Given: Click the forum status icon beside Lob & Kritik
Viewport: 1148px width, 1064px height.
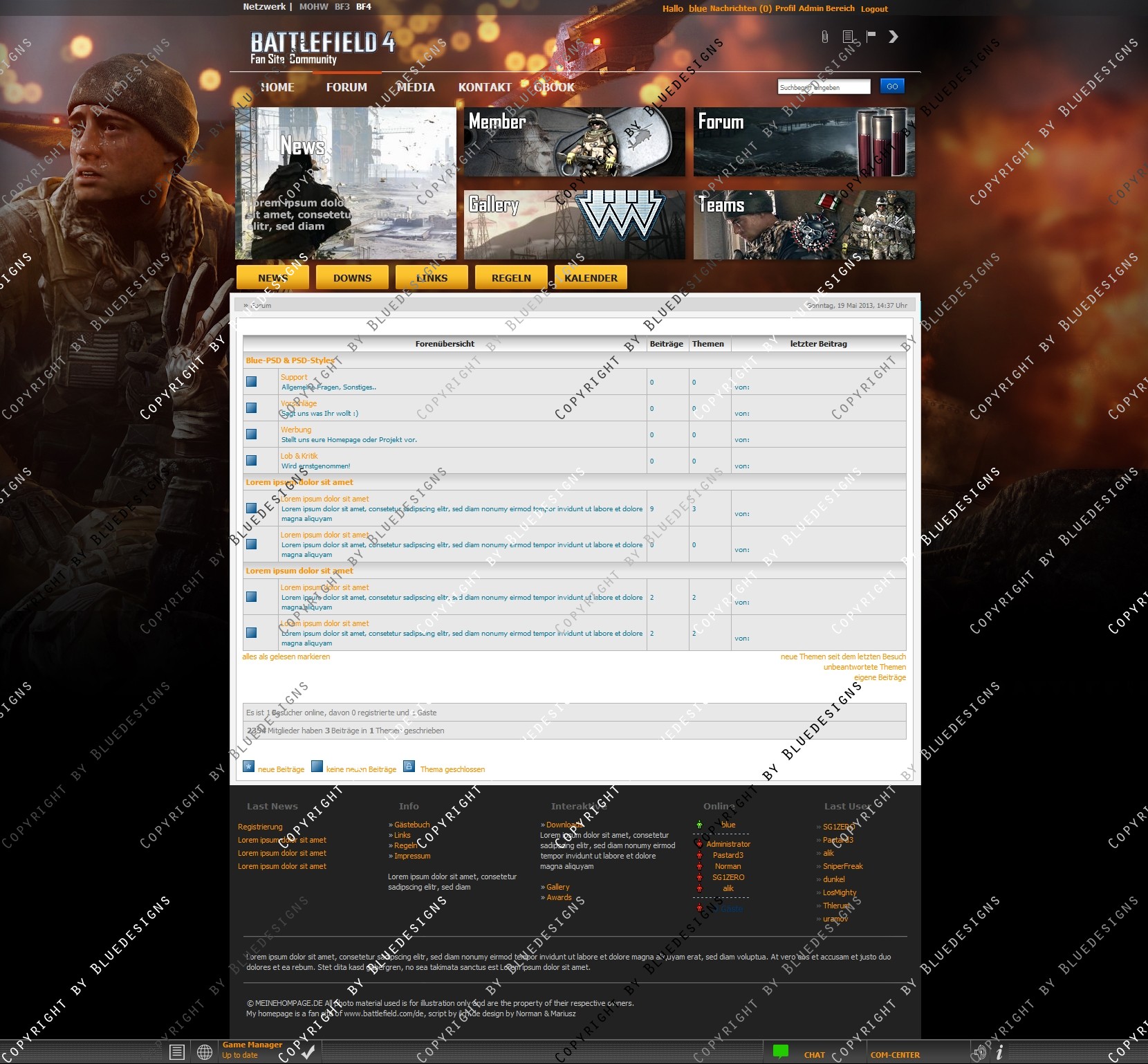Looking at the screenshot, I should [252, 461].
